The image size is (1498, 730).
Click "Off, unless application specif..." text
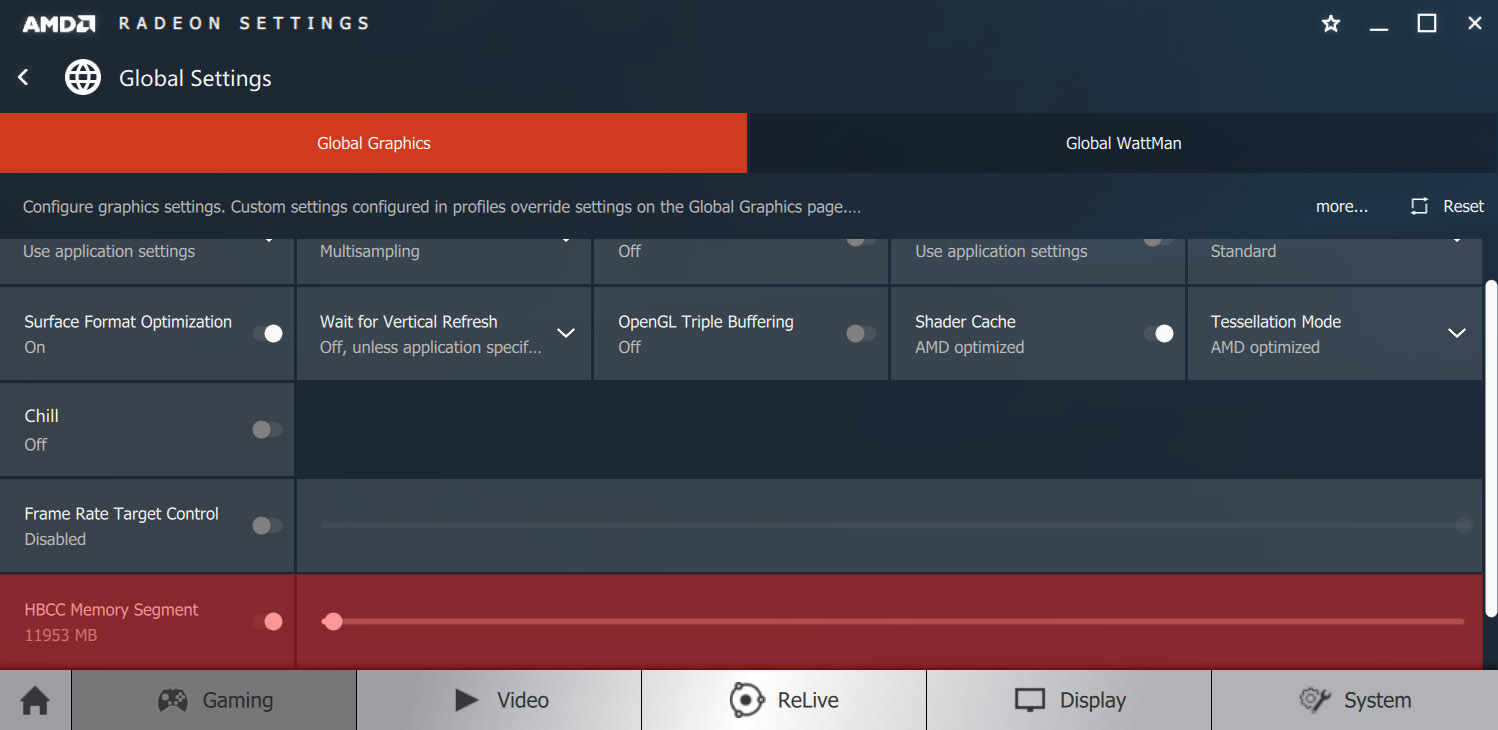click(431, 347)
